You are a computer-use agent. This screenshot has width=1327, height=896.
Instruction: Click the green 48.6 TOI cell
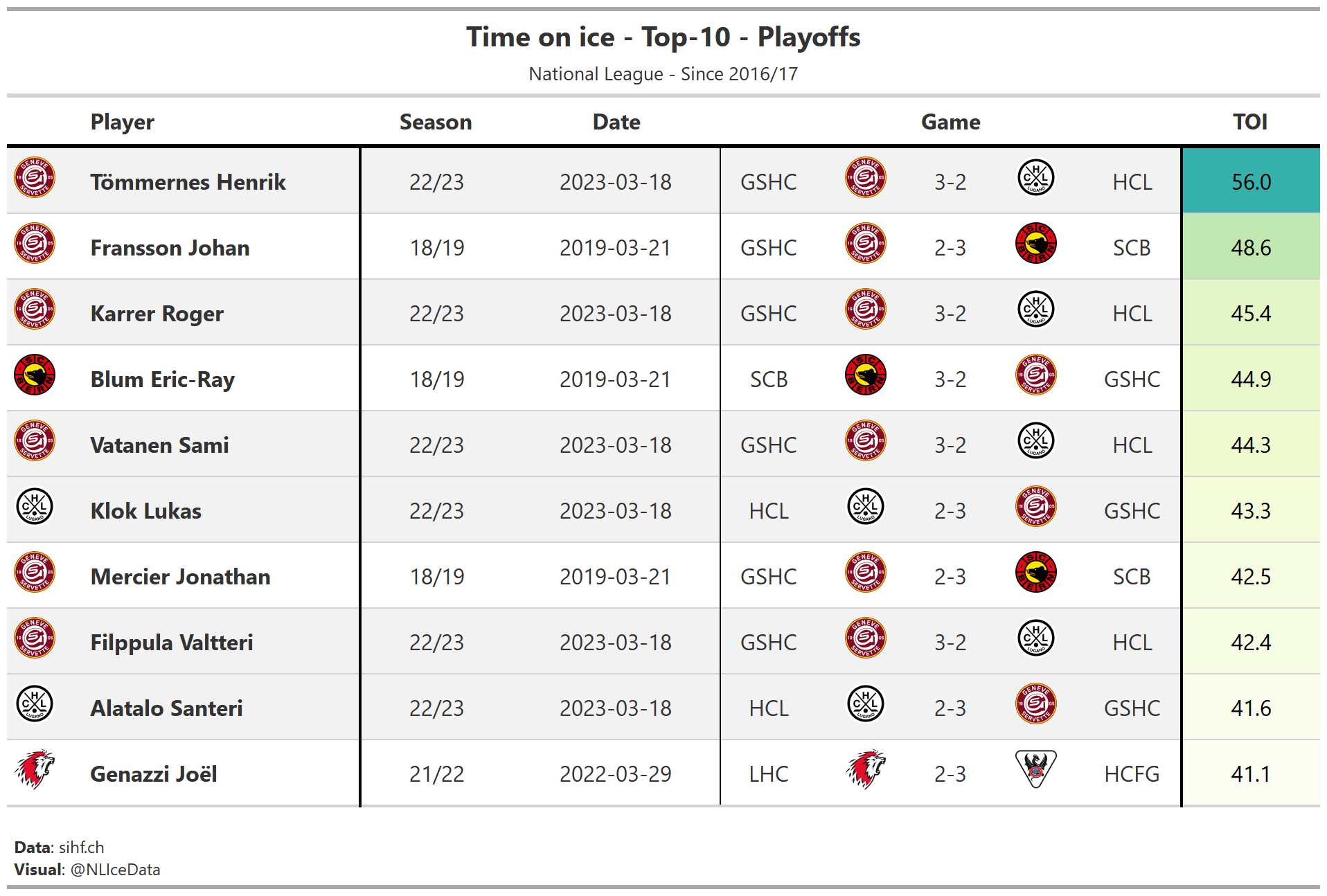[1250, 247]
